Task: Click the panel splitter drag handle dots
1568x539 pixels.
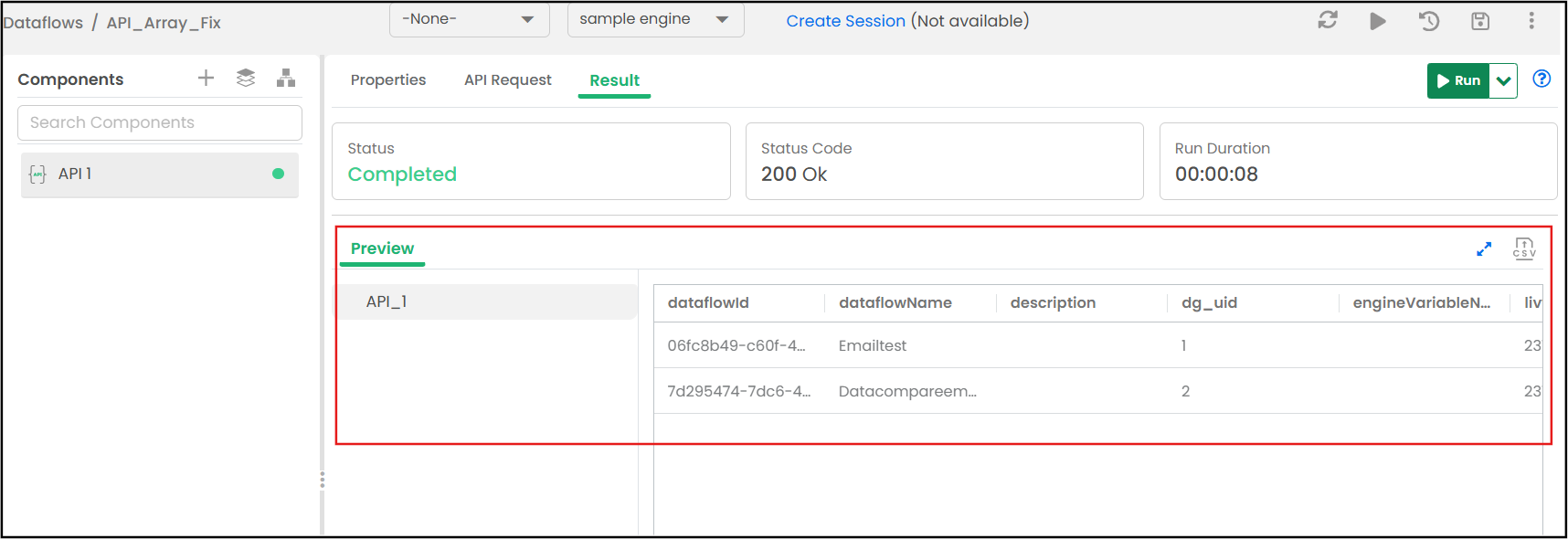Action: (x=322, y=480)
